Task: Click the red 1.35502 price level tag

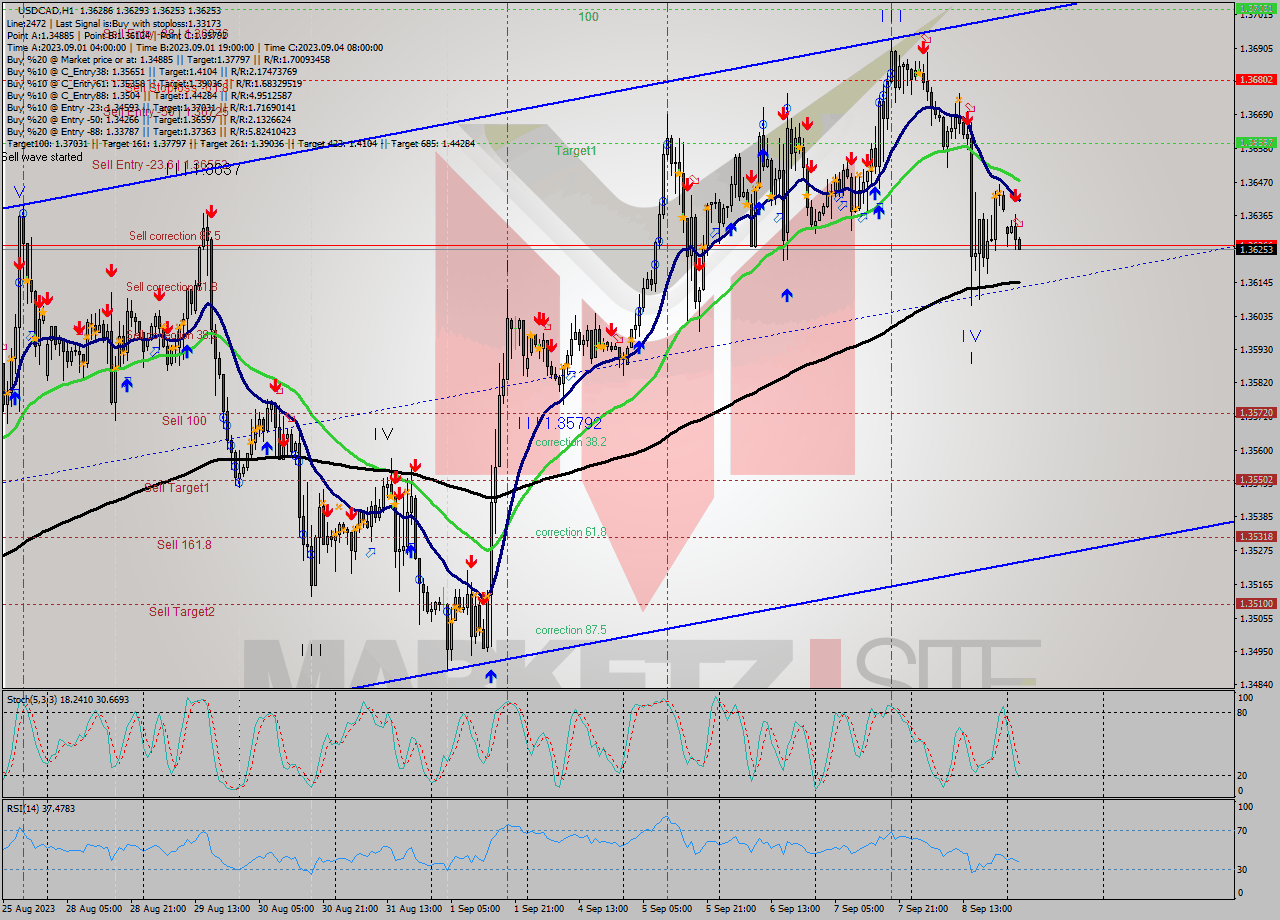Action: [x=1255, y=479]
